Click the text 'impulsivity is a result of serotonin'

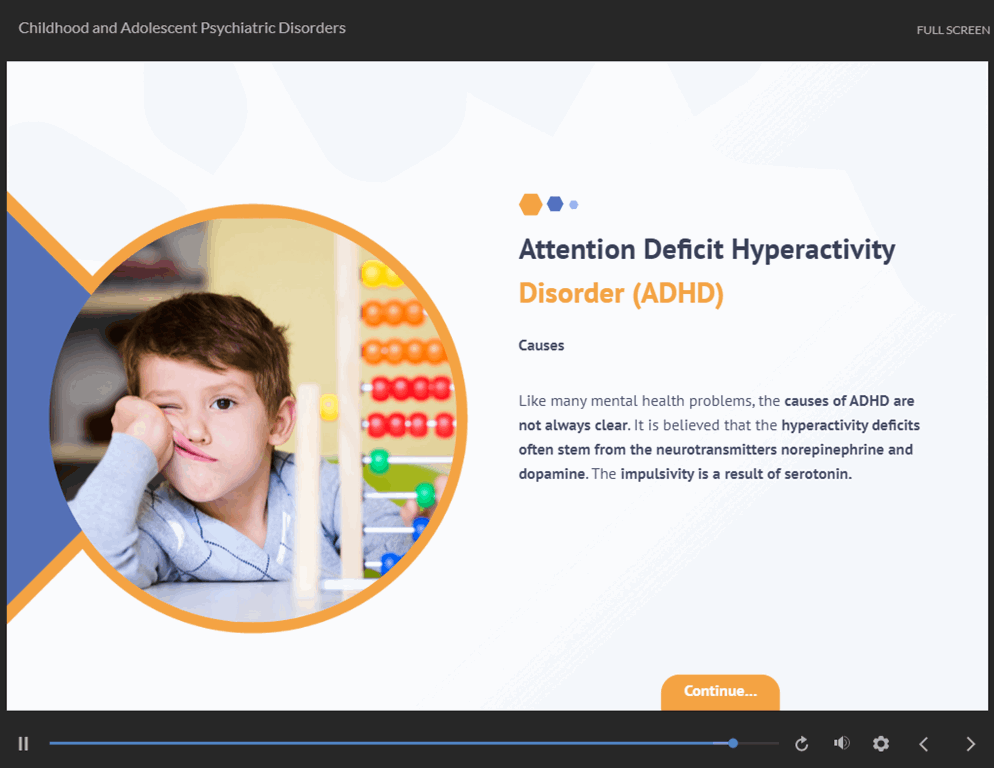coord(735,474)
